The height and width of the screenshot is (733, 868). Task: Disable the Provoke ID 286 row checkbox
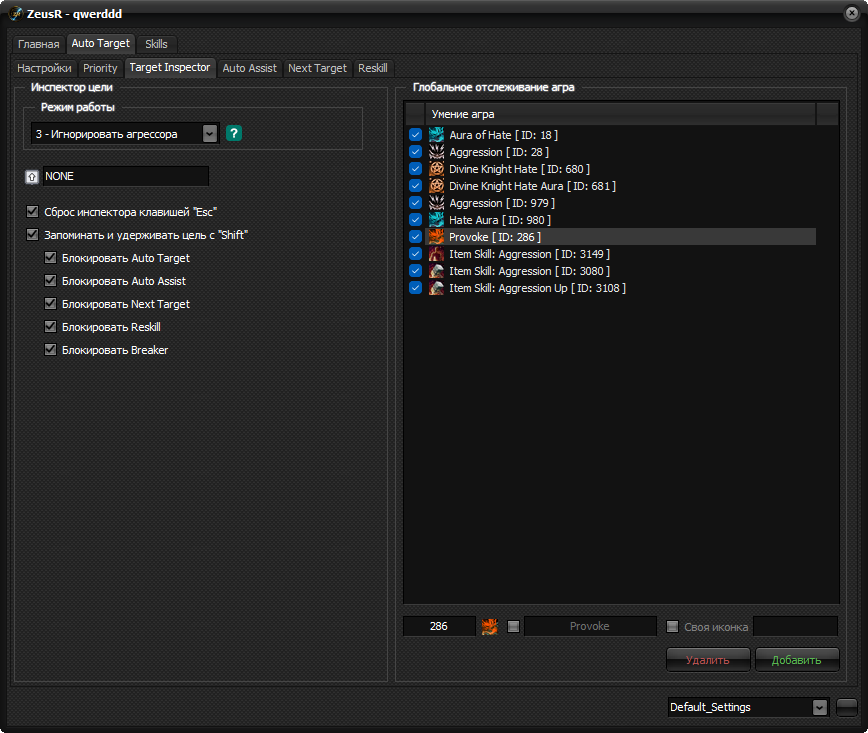415,237
